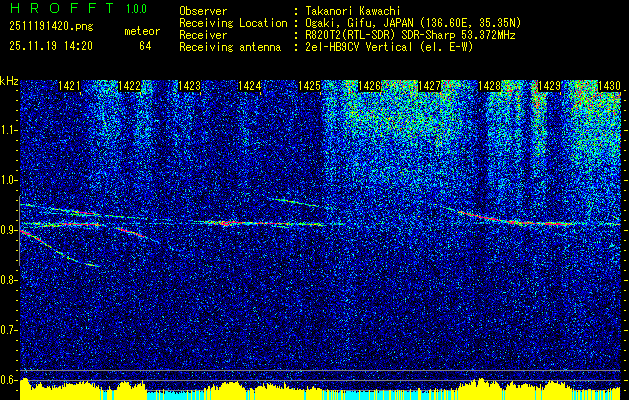The width and height of the screenshot is (629, 400).
Task: Click time marker 1425
Action: [x=309, y=86]
